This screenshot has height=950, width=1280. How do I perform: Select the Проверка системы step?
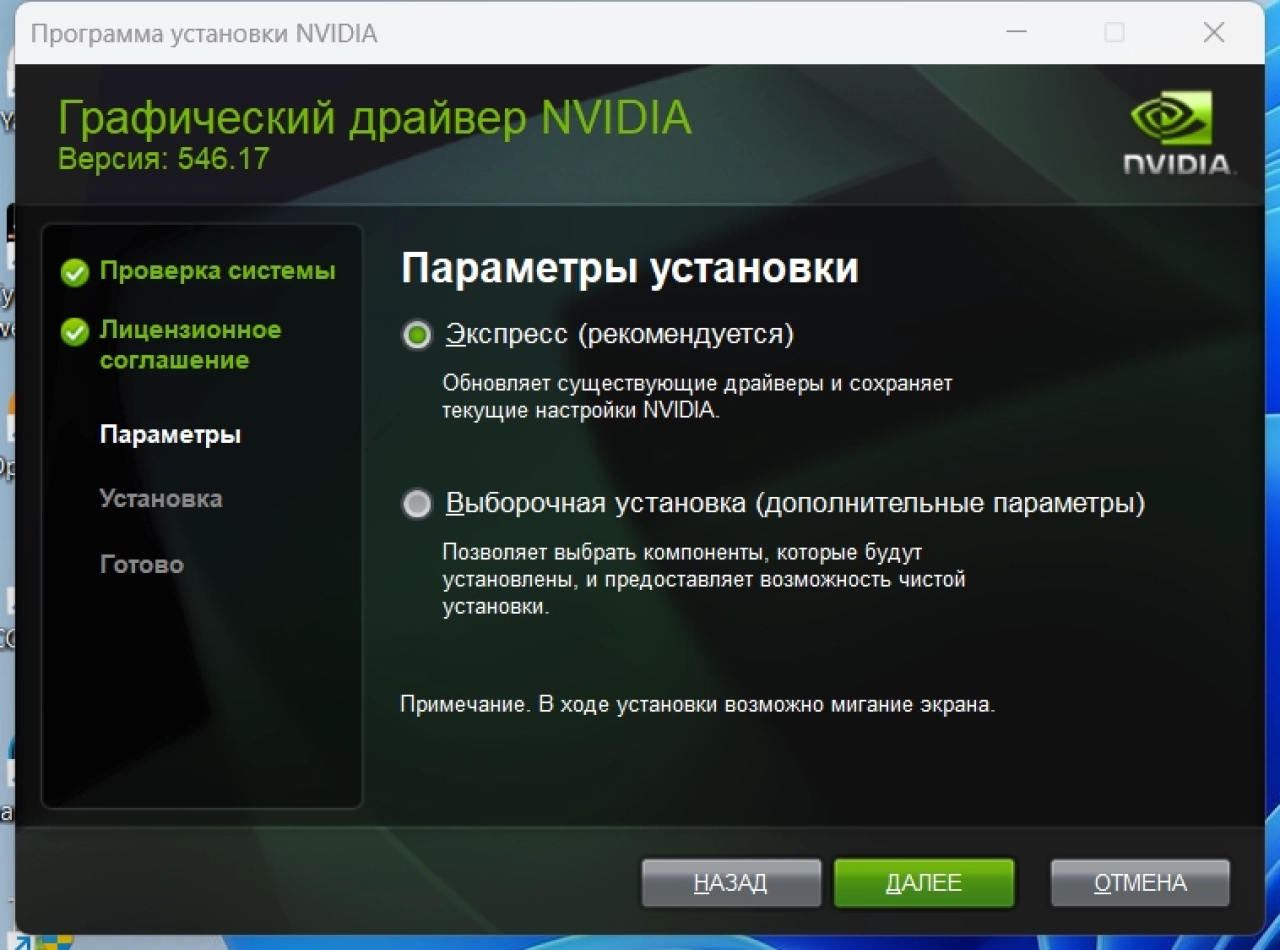pyautogui.click(x=217, y=271)
